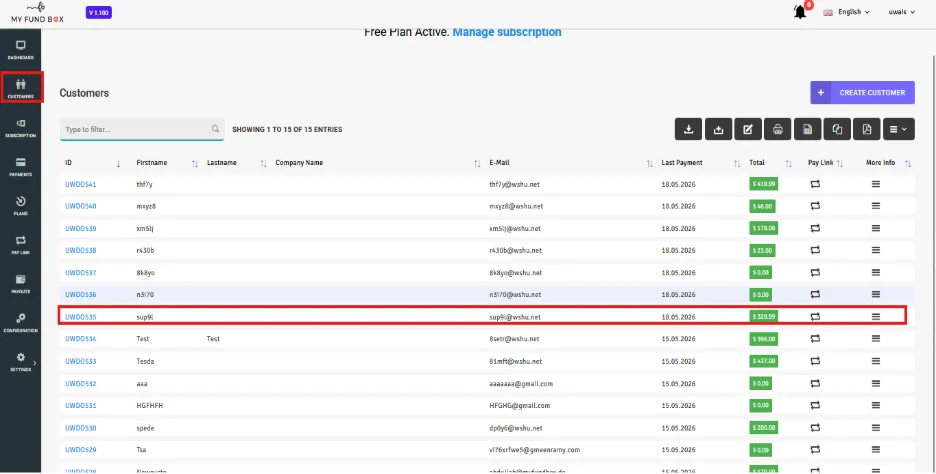Open more info menu for UWD0529
Image resolution: width=936 pixels, height=474 pixels.
point(876,449)
